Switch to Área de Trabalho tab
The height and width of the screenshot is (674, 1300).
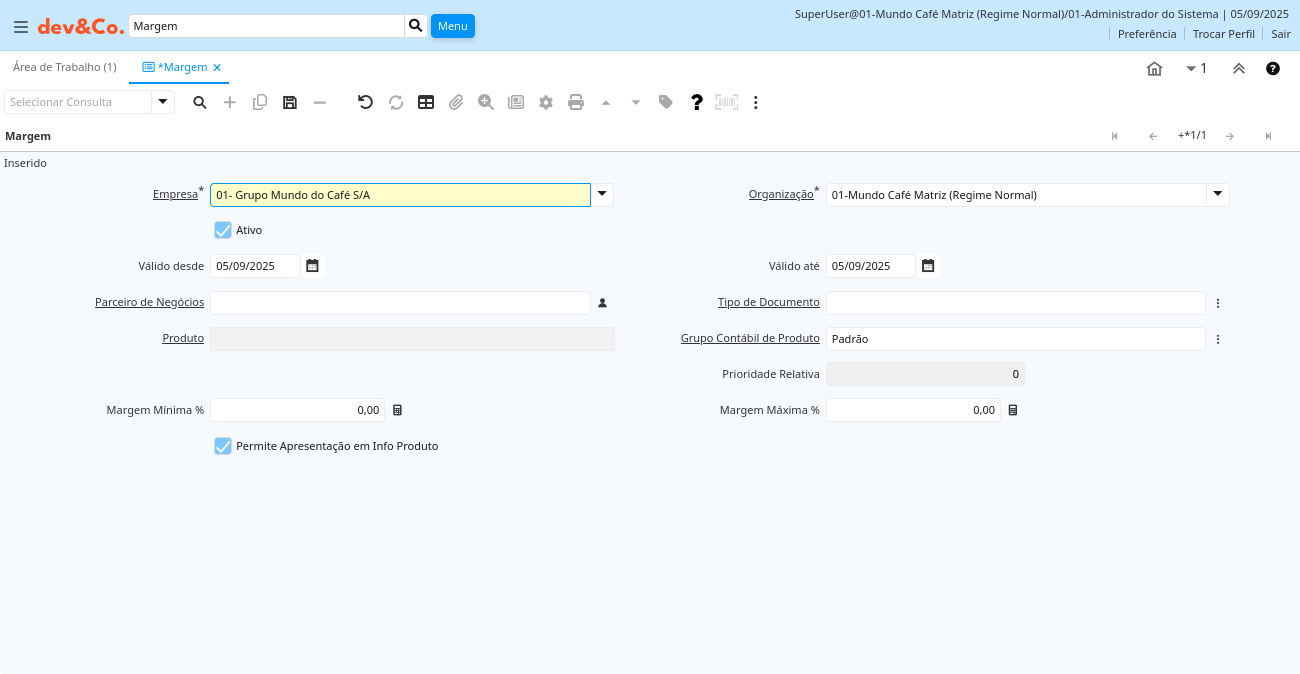64,67
